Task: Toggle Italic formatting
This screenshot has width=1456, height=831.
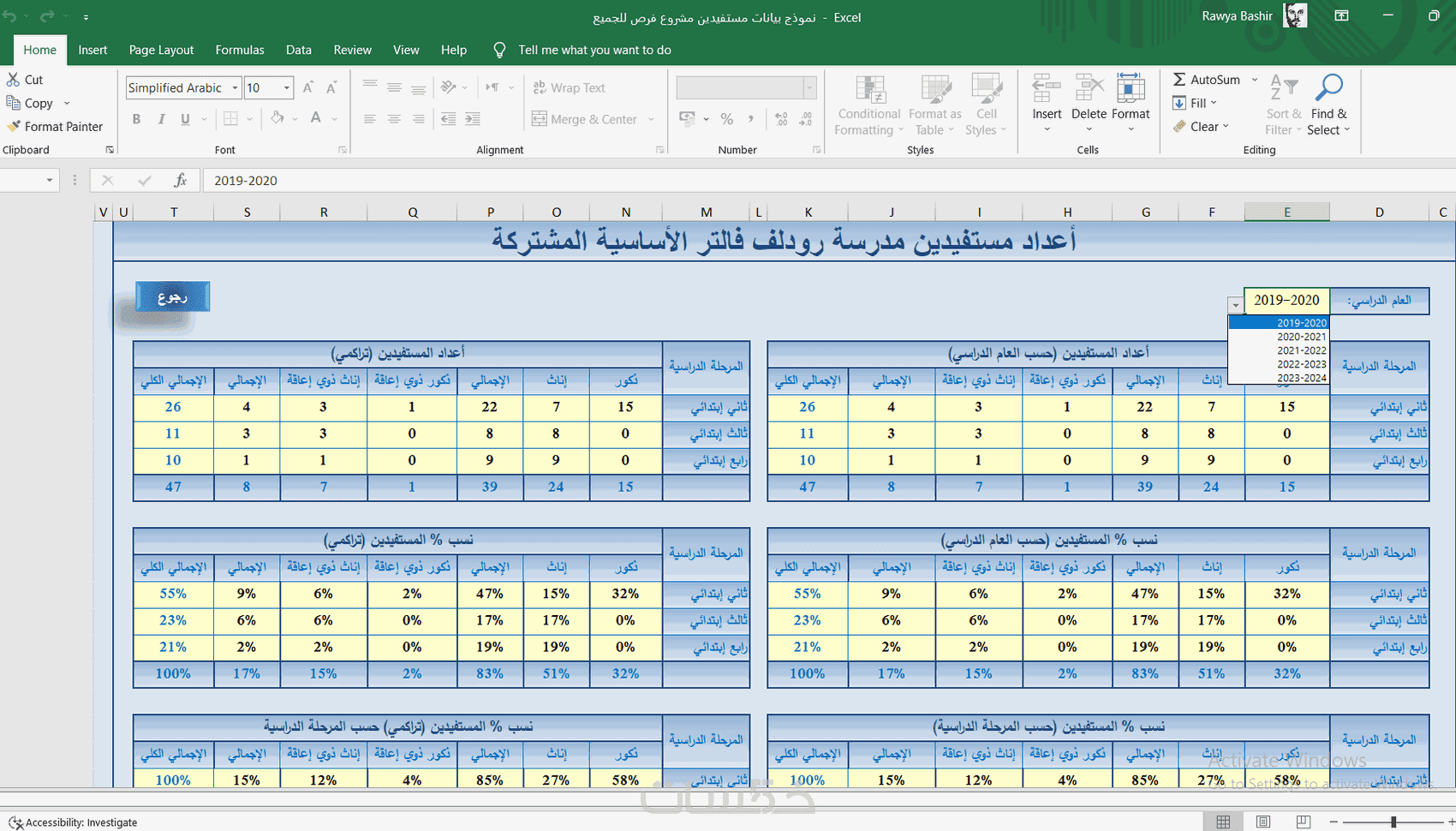Action: [161, 119]
